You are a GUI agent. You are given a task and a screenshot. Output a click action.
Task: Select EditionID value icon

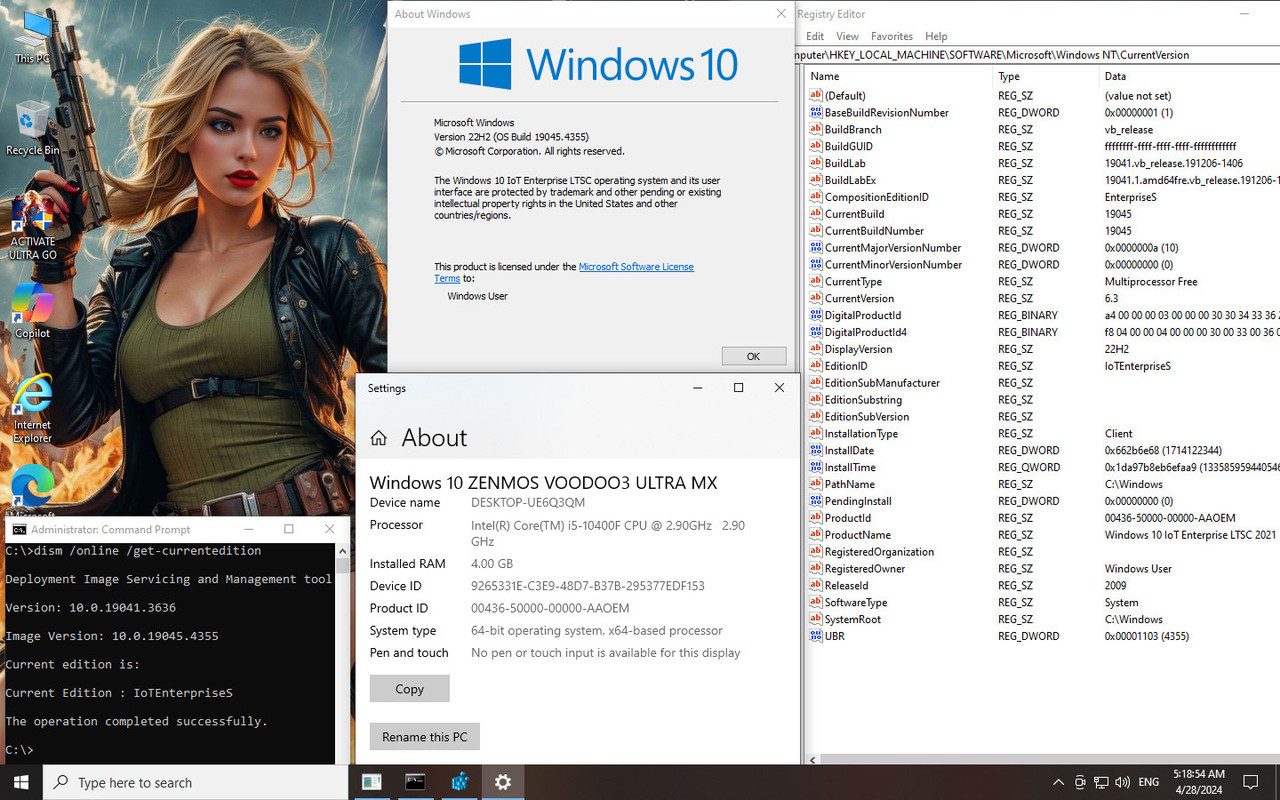[x=815, y=366]
